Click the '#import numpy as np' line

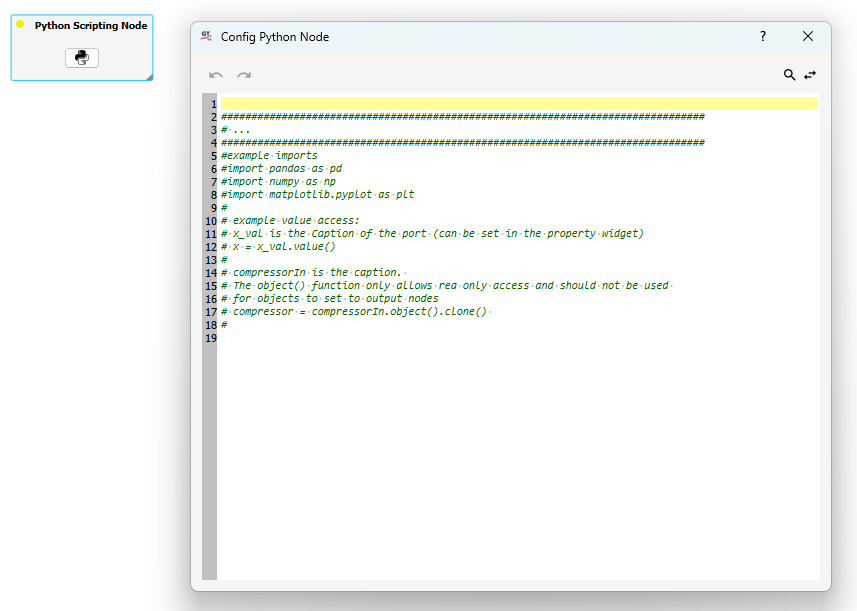pyautogui.click(x=278, y=181)
